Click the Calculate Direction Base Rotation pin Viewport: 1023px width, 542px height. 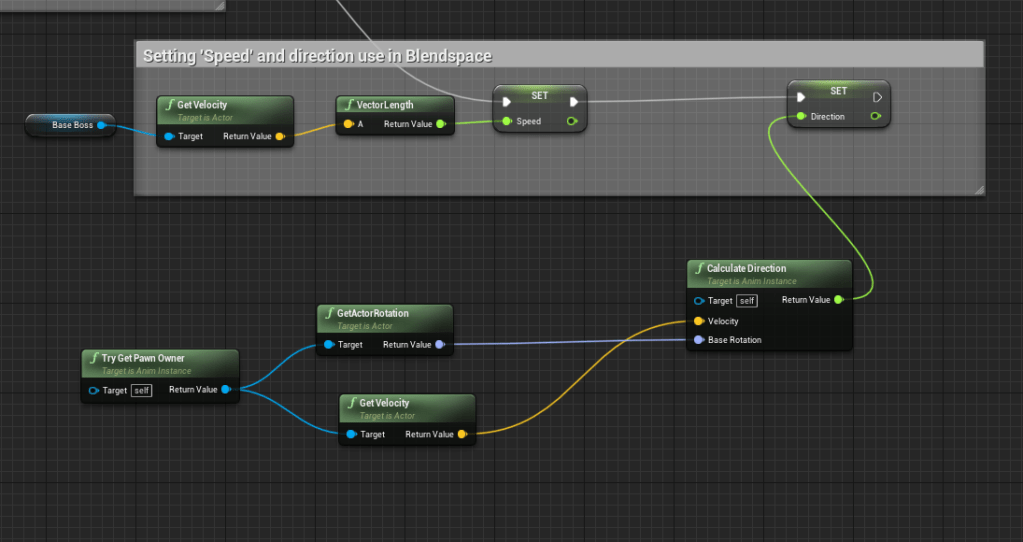[x=698, y=340]
